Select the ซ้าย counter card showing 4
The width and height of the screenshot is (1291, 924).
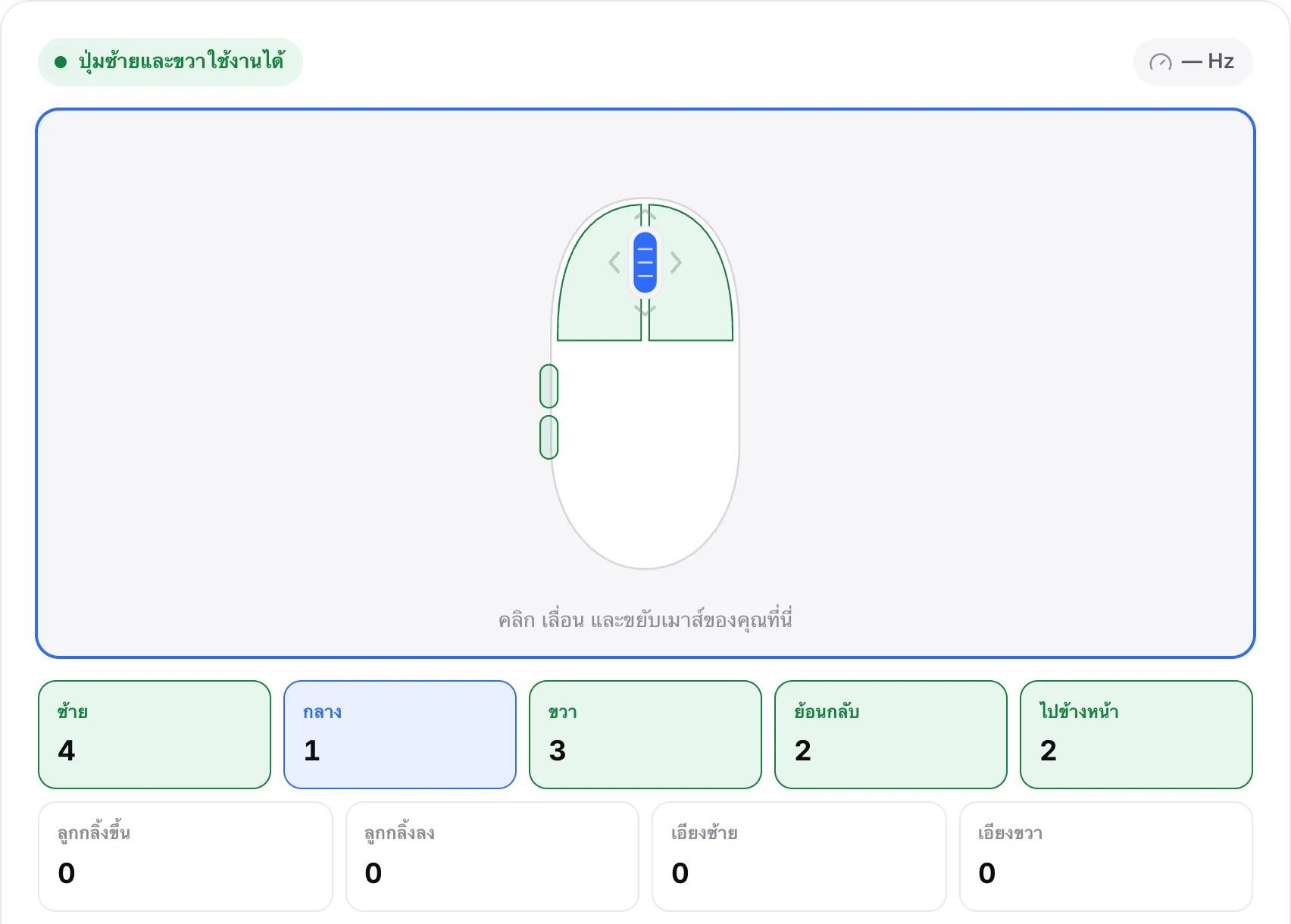(x=155, y=735)
